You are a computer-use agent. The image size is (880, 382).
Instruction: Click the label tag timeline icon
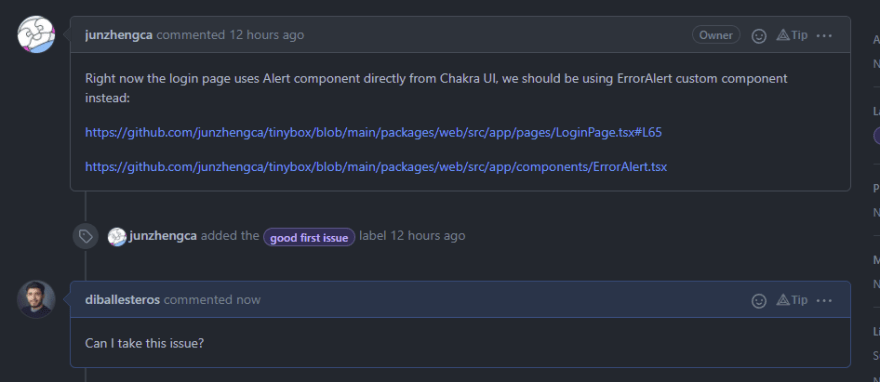tap(85, 236)
